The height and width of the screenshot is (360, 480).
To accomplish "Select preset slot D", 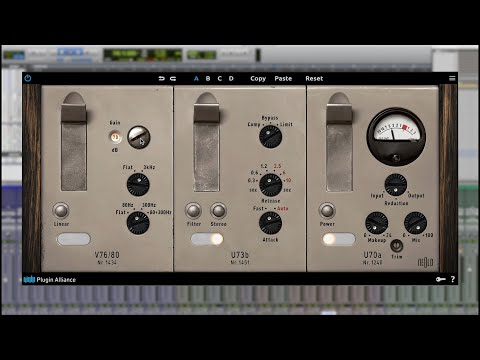I will tap(231, 79).
